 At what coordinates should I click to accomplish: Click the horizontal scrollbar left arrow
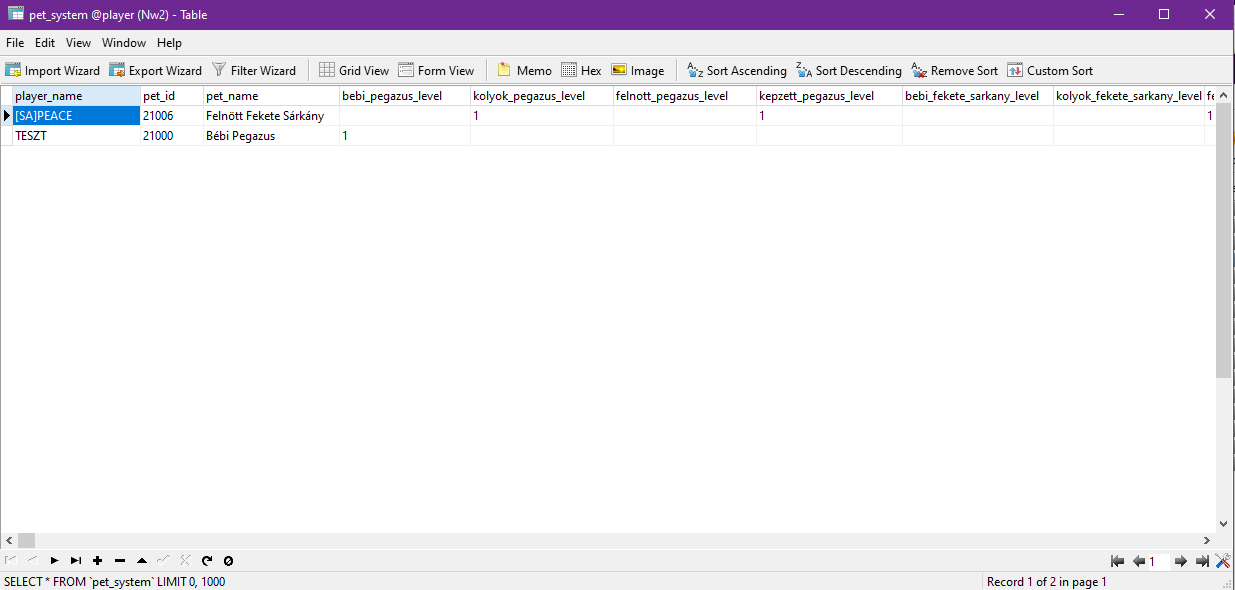[8, 540]
